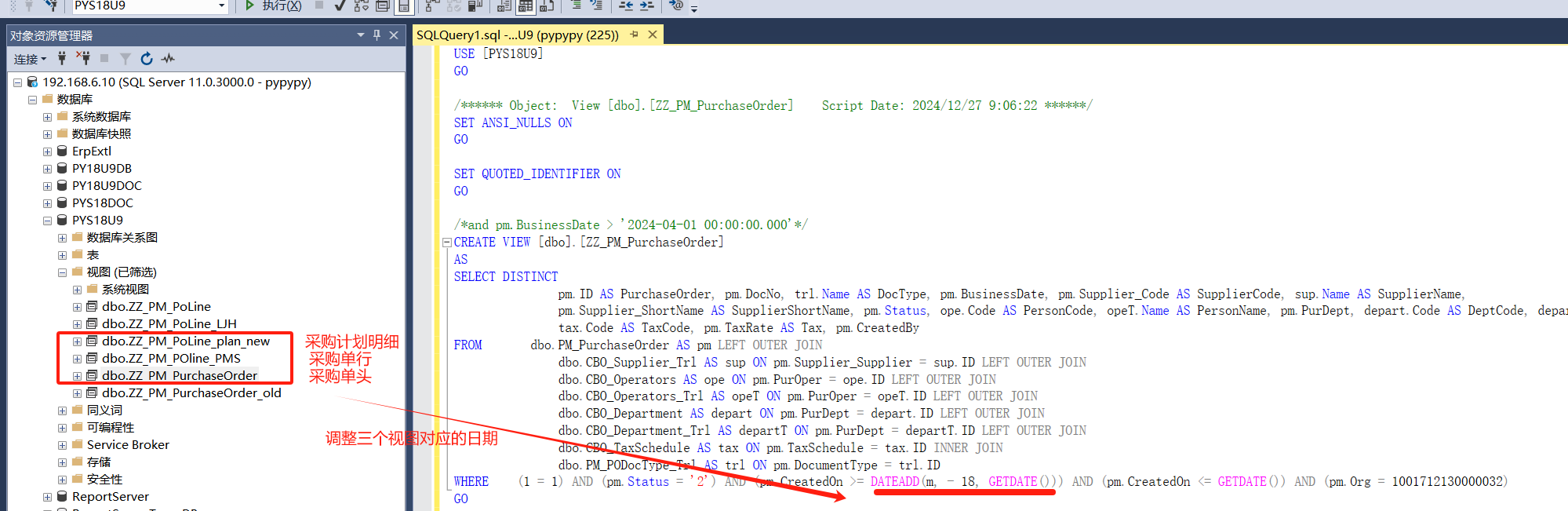Select the dbo.ZZ_PM_PoLine_plan_new view
Image resolution: width=1568 pixels, height=511 pixels.
coord(185,341)
